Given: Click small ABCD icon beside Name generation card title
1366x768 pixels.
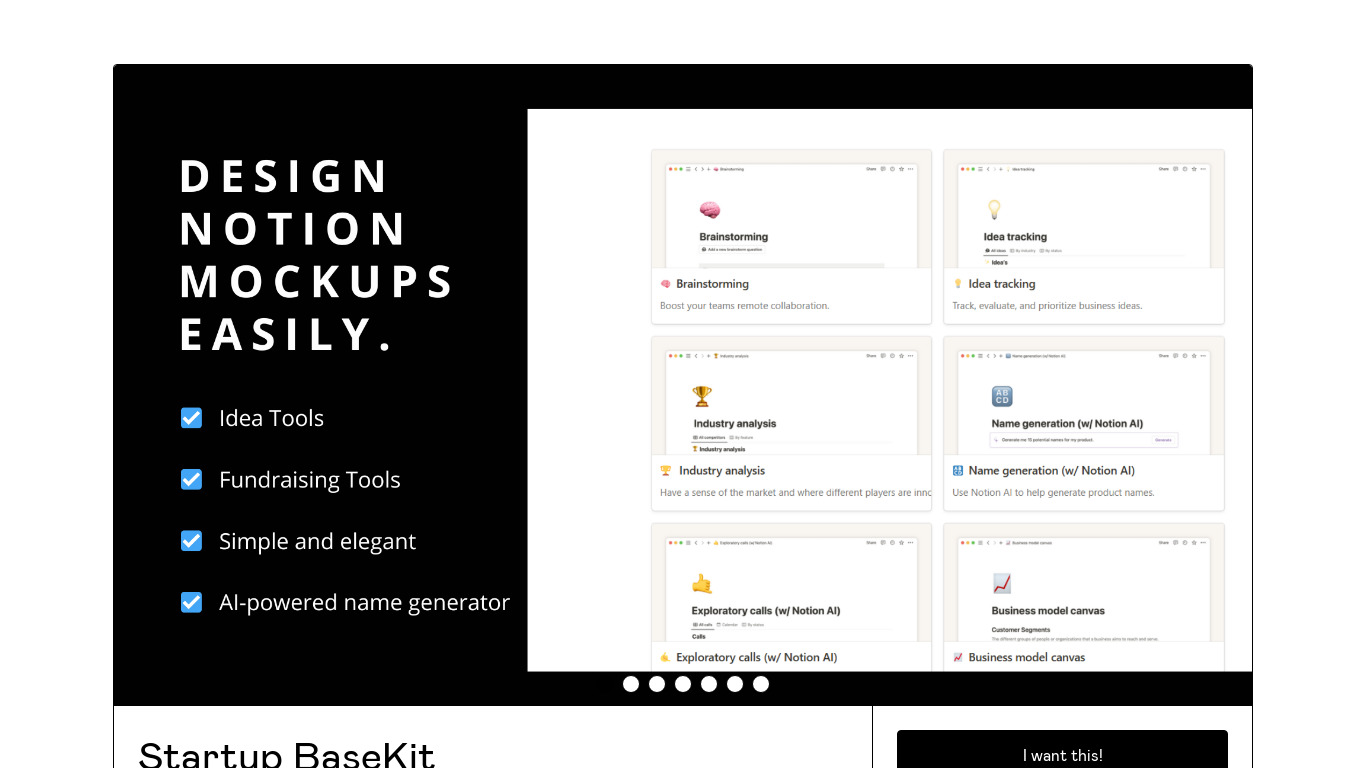Looking at the screenshot, I should click(x=958, y=471).
